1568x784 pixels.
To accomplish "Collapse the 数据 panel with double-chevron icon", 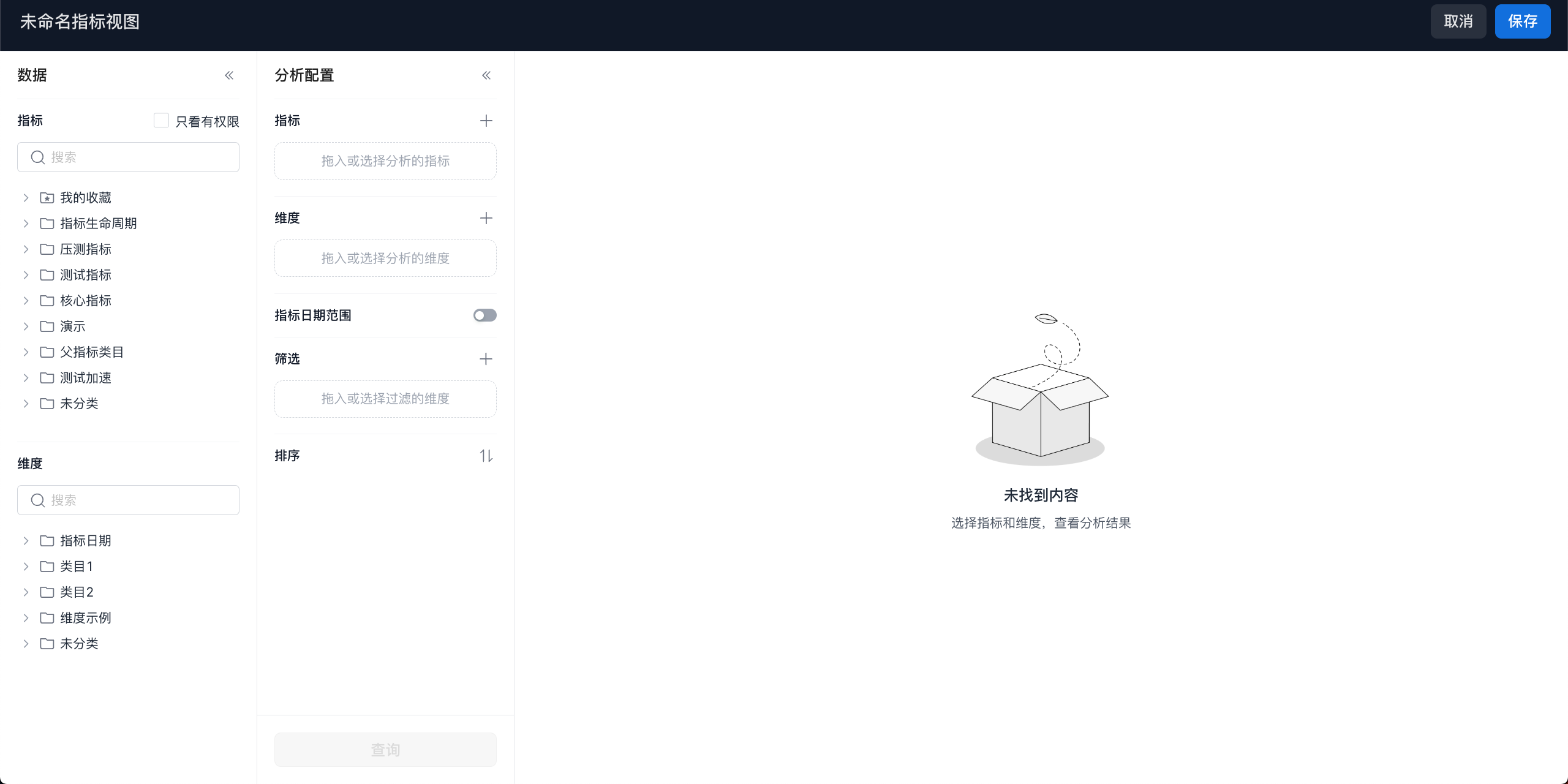I will [x=229, y=75].
